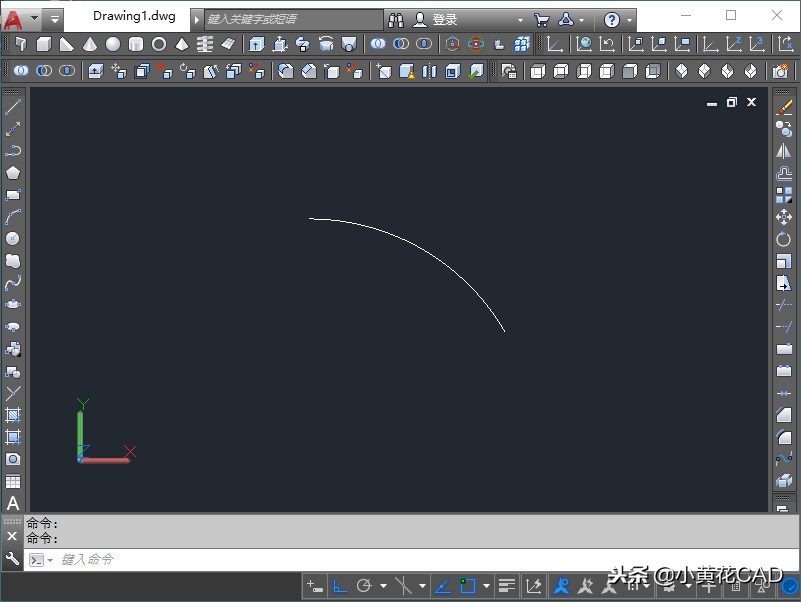Select the Rotate tool in modify toolbar

coord(784,239)
